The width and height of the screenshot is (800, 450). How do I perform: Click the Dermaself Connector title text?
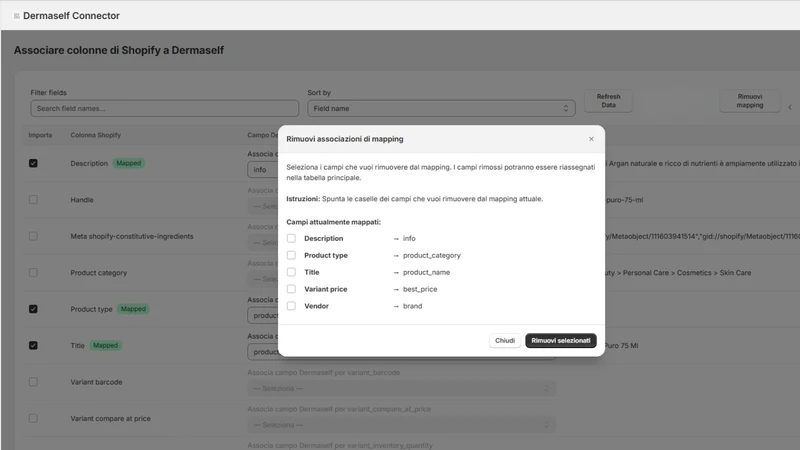coord(71,16)
